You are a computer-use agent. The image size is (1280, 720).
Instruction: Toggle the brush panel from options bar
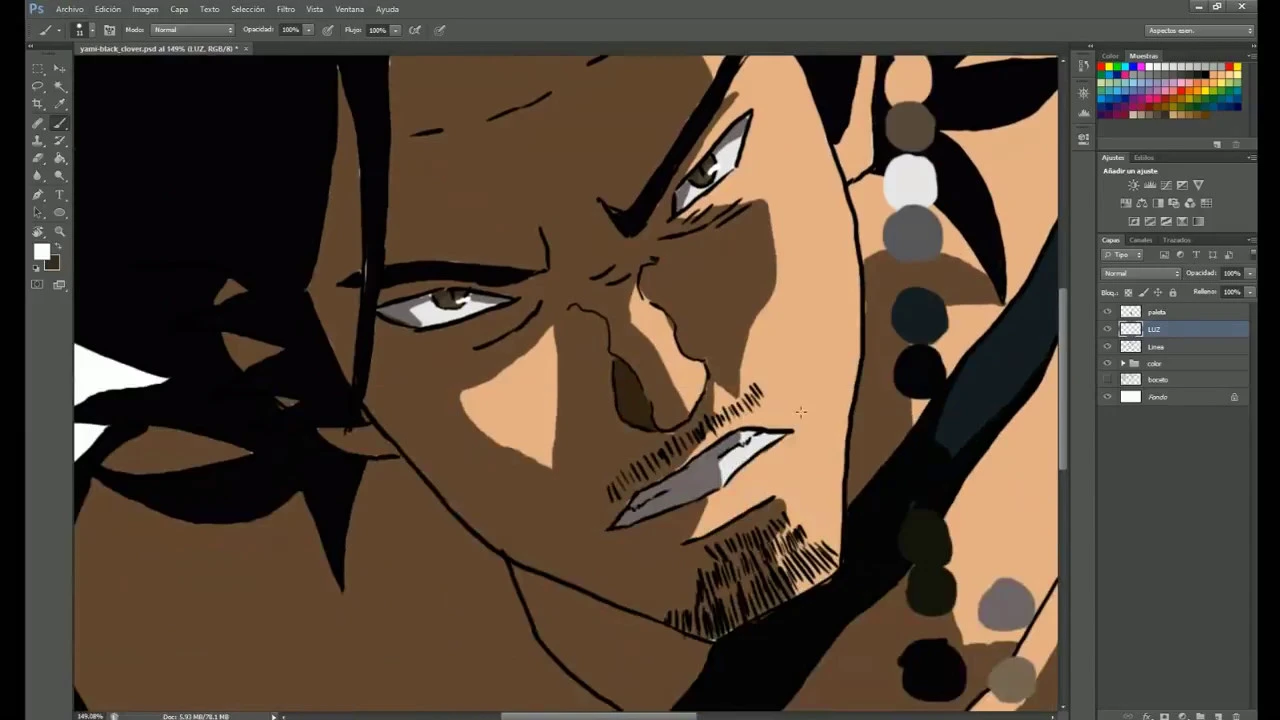coord(110,30)
